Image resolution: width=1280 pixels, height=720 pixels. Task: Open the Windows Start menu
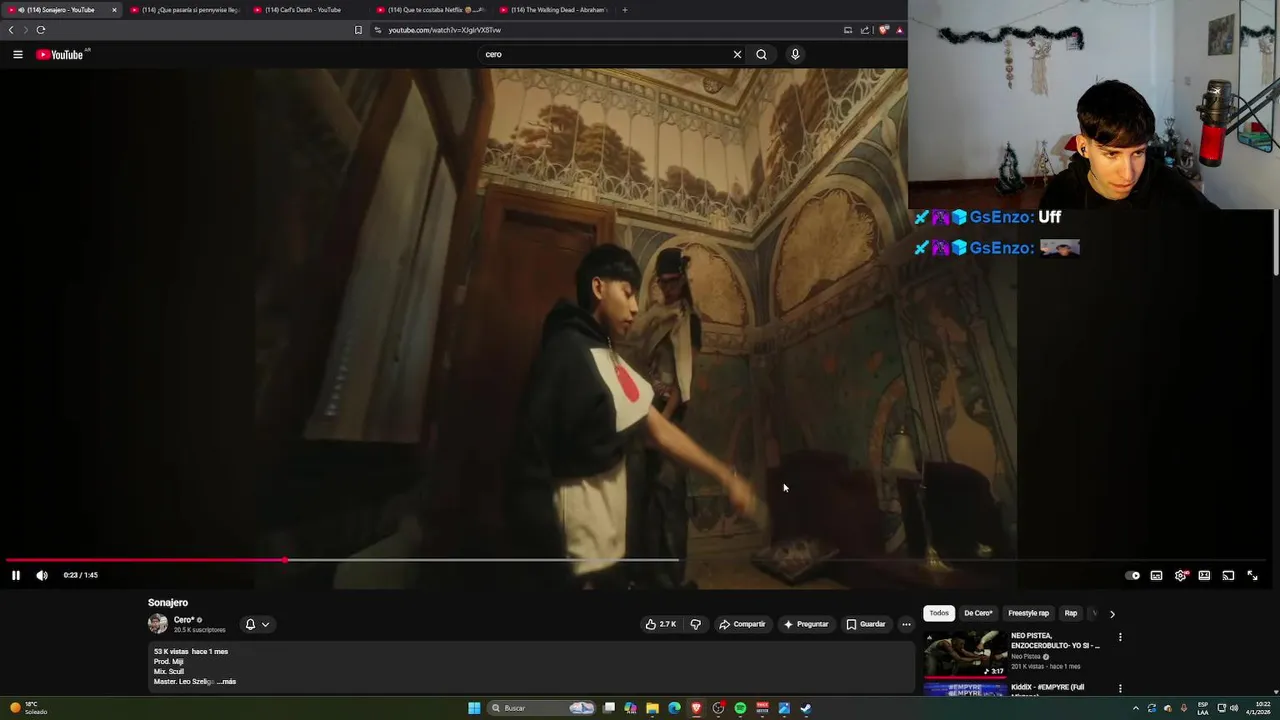point(474,708)
